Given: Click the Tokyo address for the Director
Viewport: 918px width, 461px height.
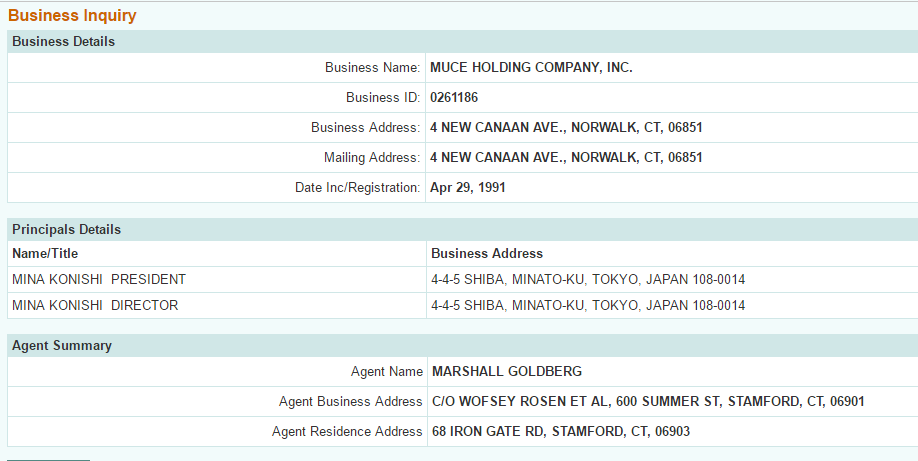Looking at the screenshot, I should tap(587, 306).
